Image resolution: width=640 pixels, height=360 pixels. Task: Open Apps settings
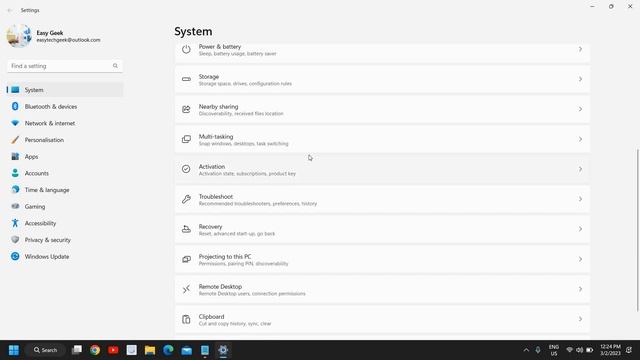click(65, 157)
